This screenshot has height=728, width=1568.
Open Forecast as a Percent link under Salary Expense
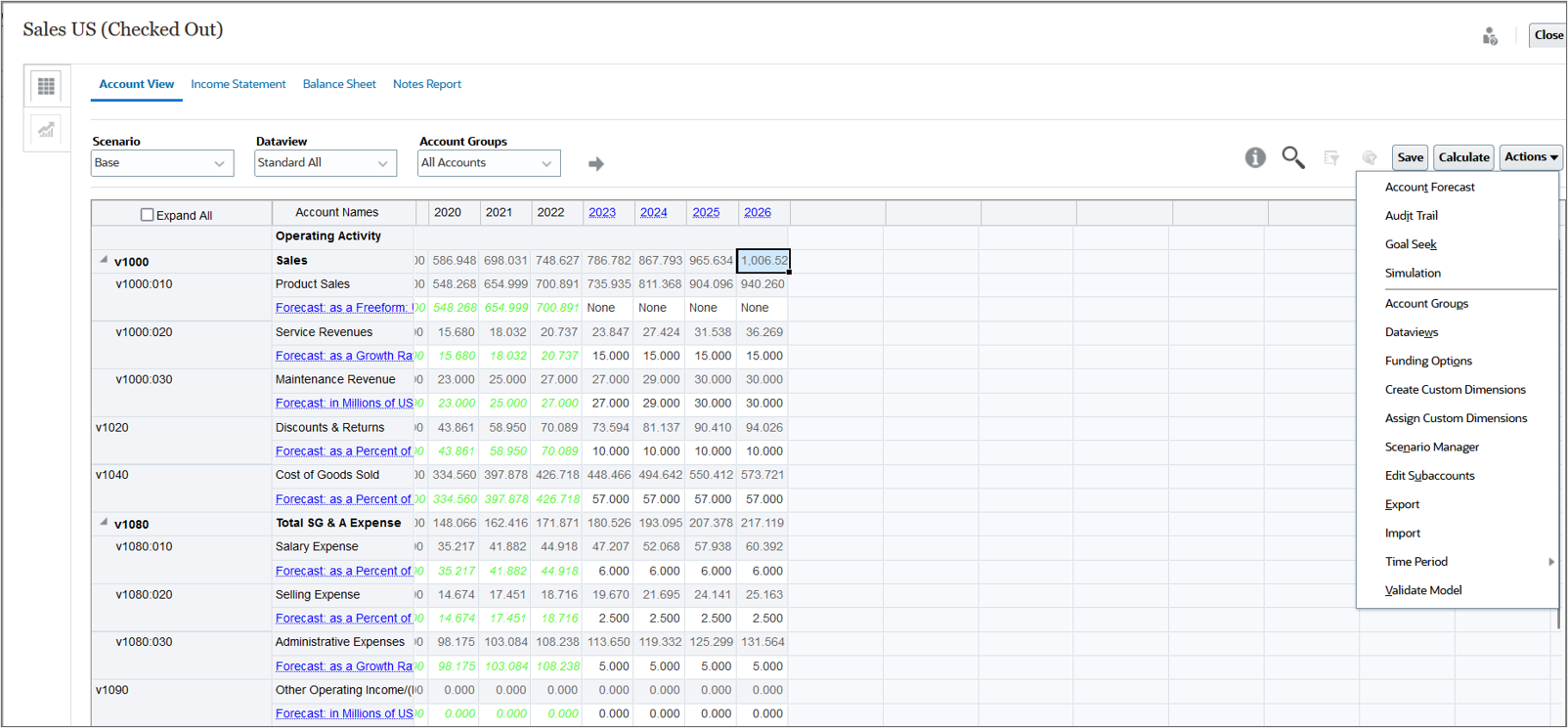(343, 571)
